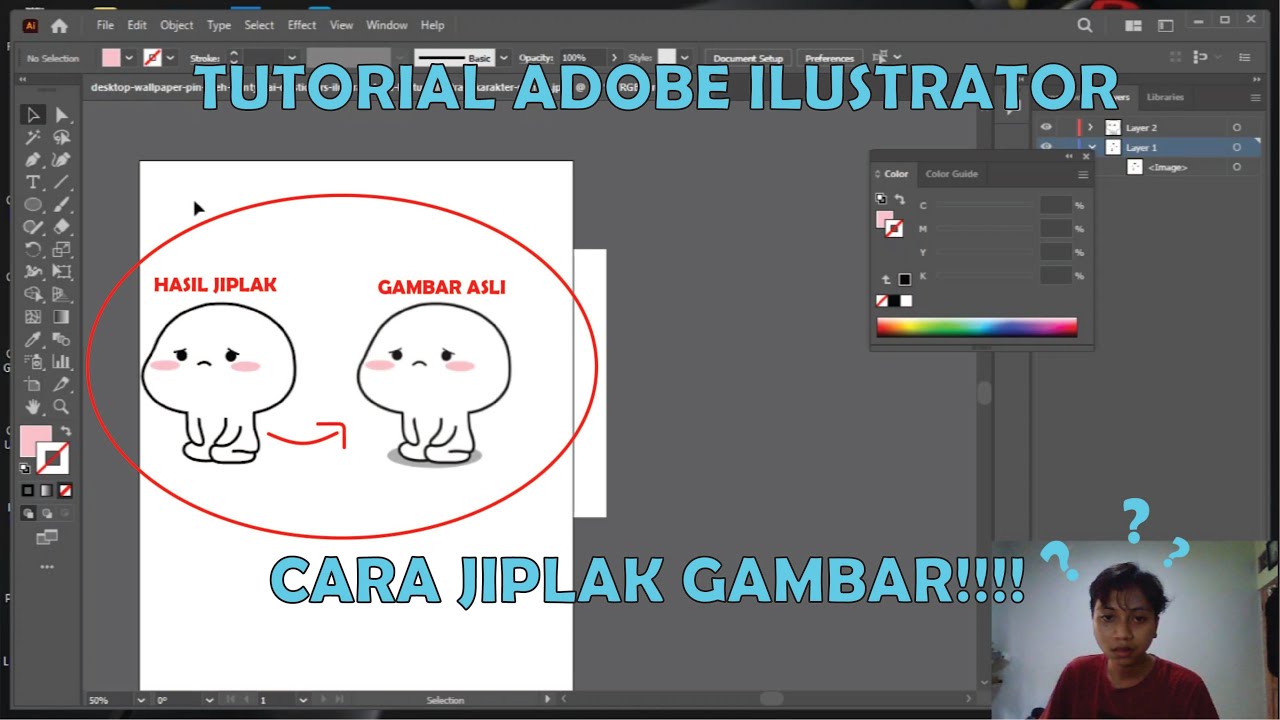The width and height of the screenshot is (1280, 720).
Task: Open the Object menu
Action: 177,25
